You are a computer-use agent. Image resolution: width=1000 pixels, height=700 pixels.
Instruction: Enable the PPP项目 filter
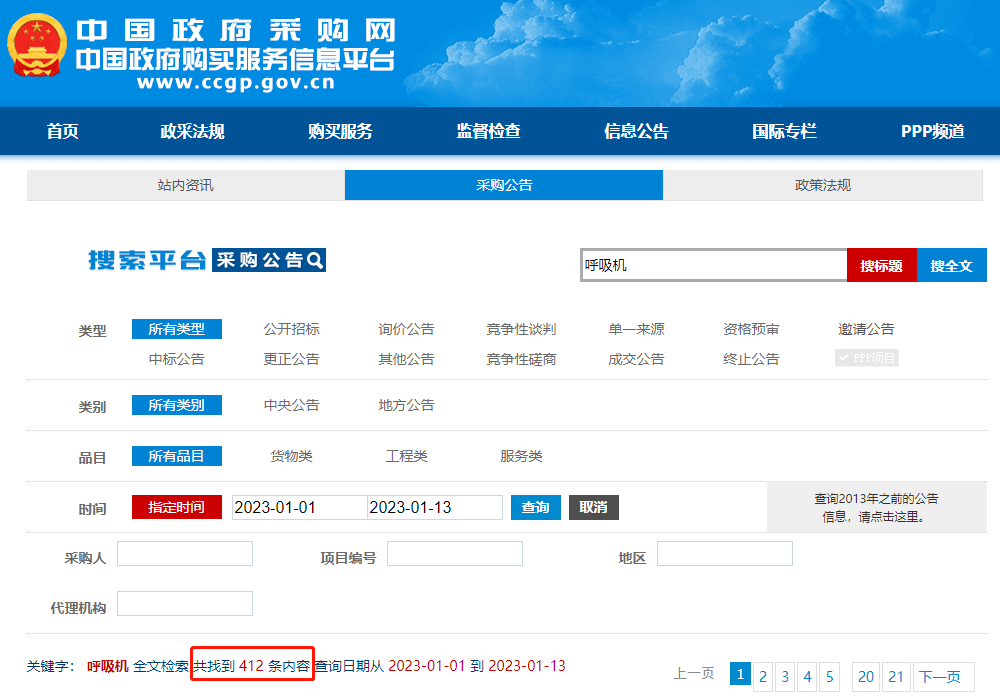point(866,357)
